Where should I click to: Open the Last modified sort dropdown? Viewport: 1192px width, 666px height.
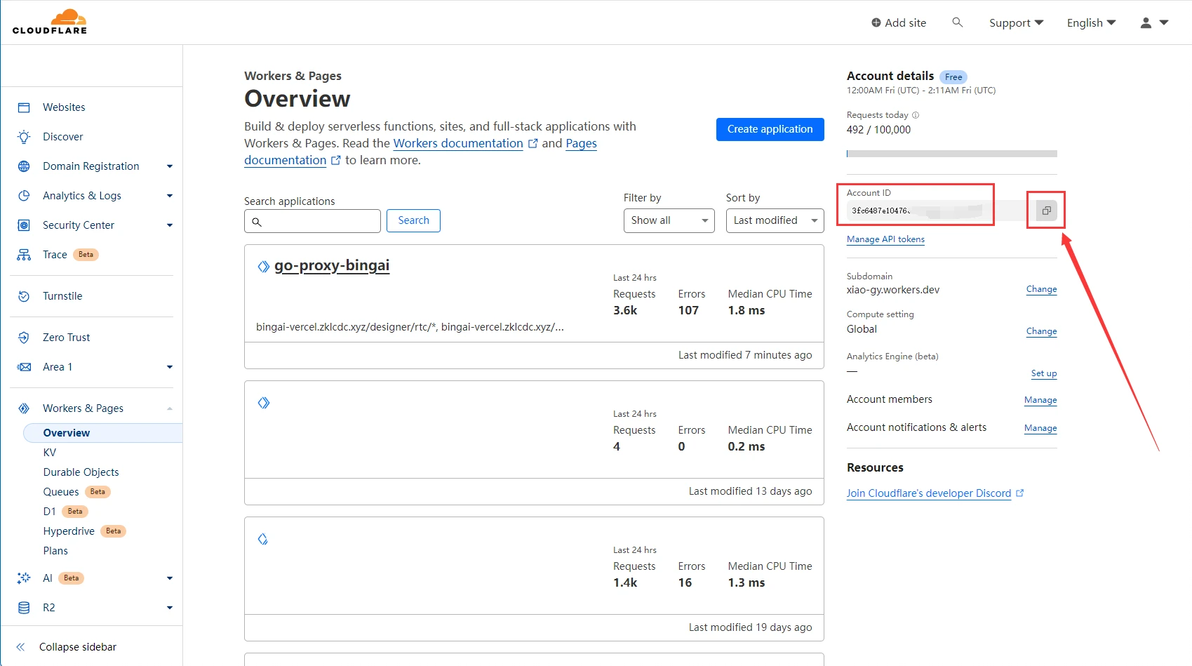tap(775, 220)
